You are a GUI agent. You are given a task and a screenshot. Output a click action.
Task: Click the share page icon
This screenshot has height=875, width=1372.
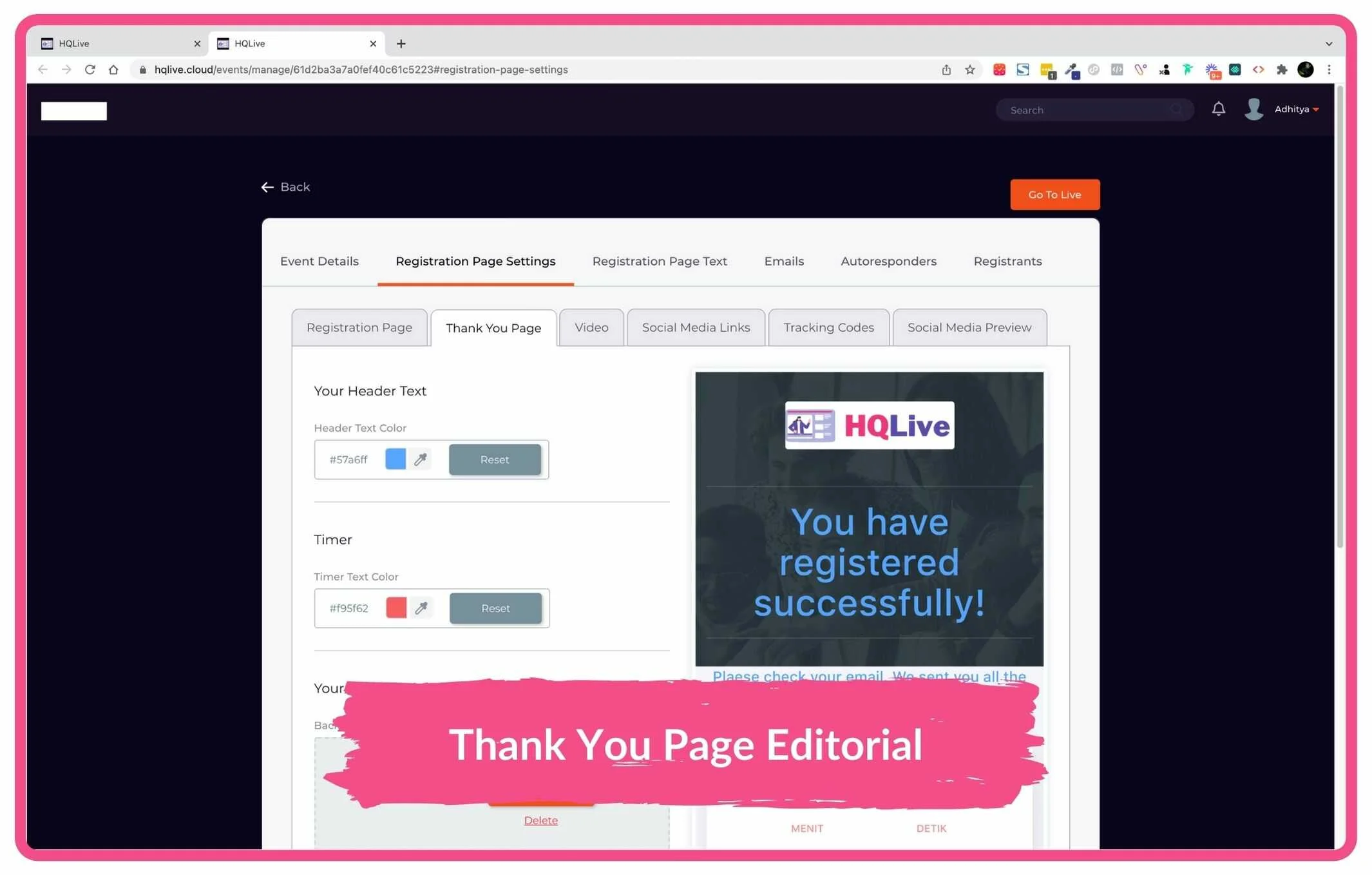click(x=946, y=70)
